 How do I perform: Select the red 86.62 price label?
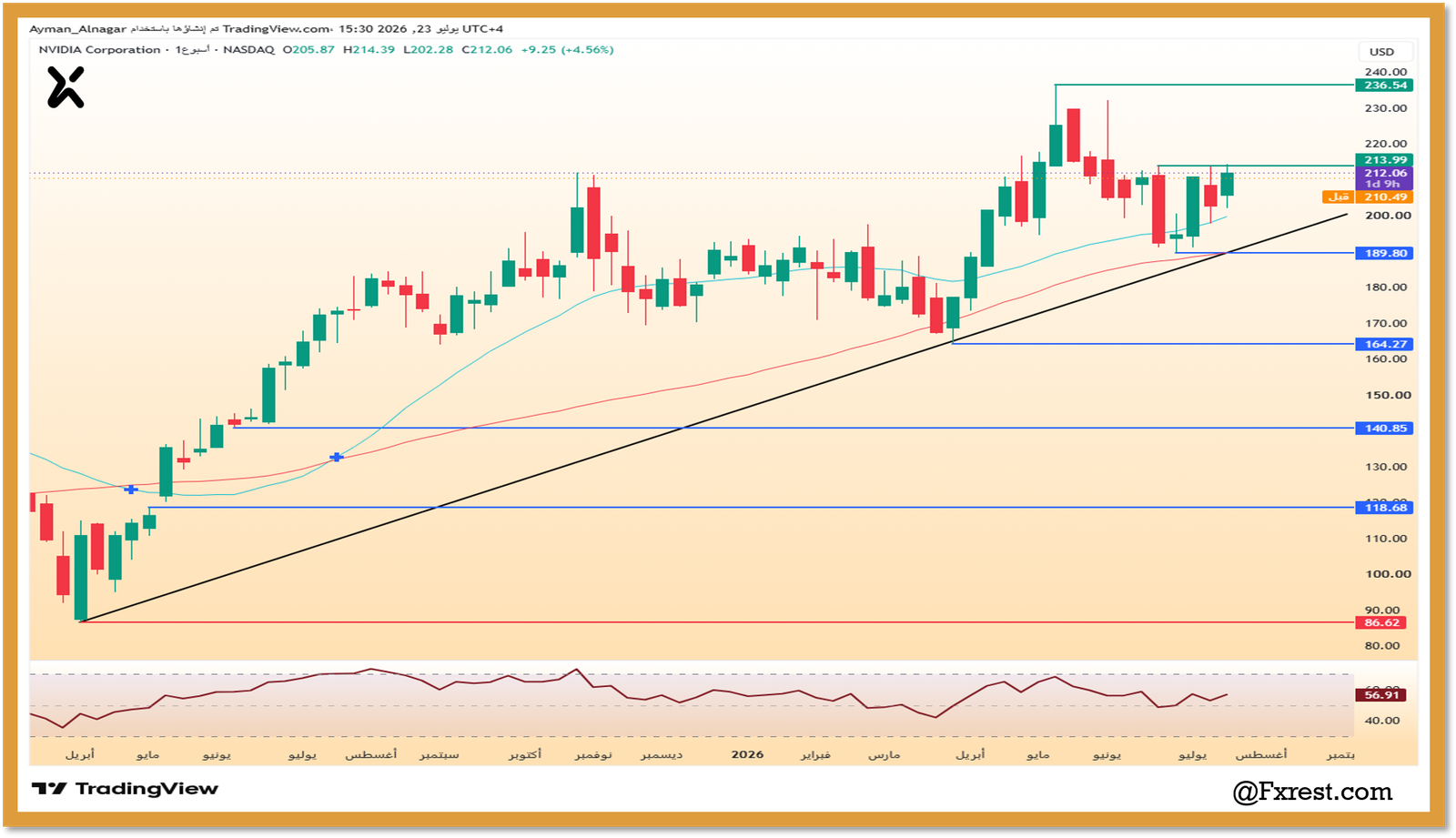click(x=1381, y=622)
